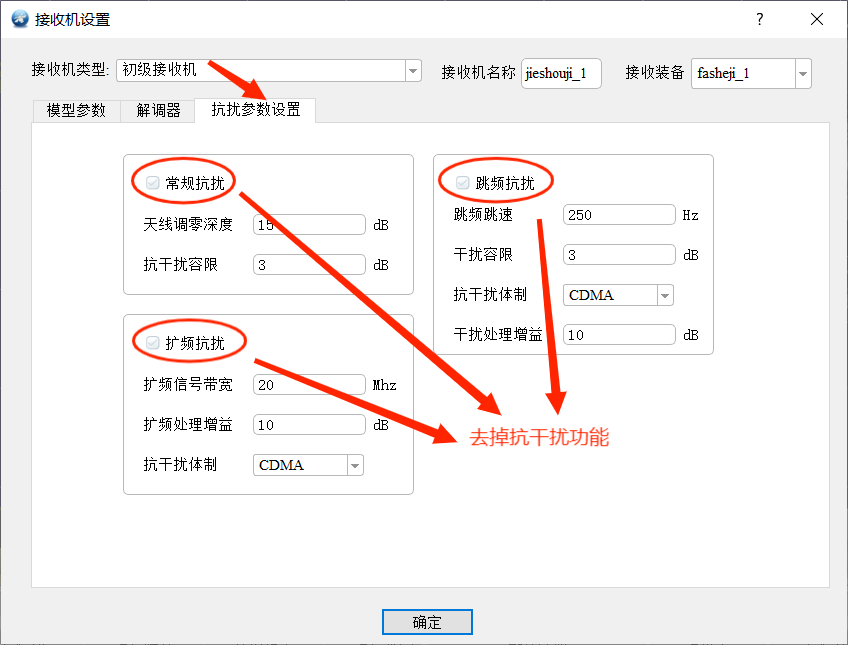Click the 接收机设置 window title
Viewport: 848px width, 645px height.
[x=72, y=19]
